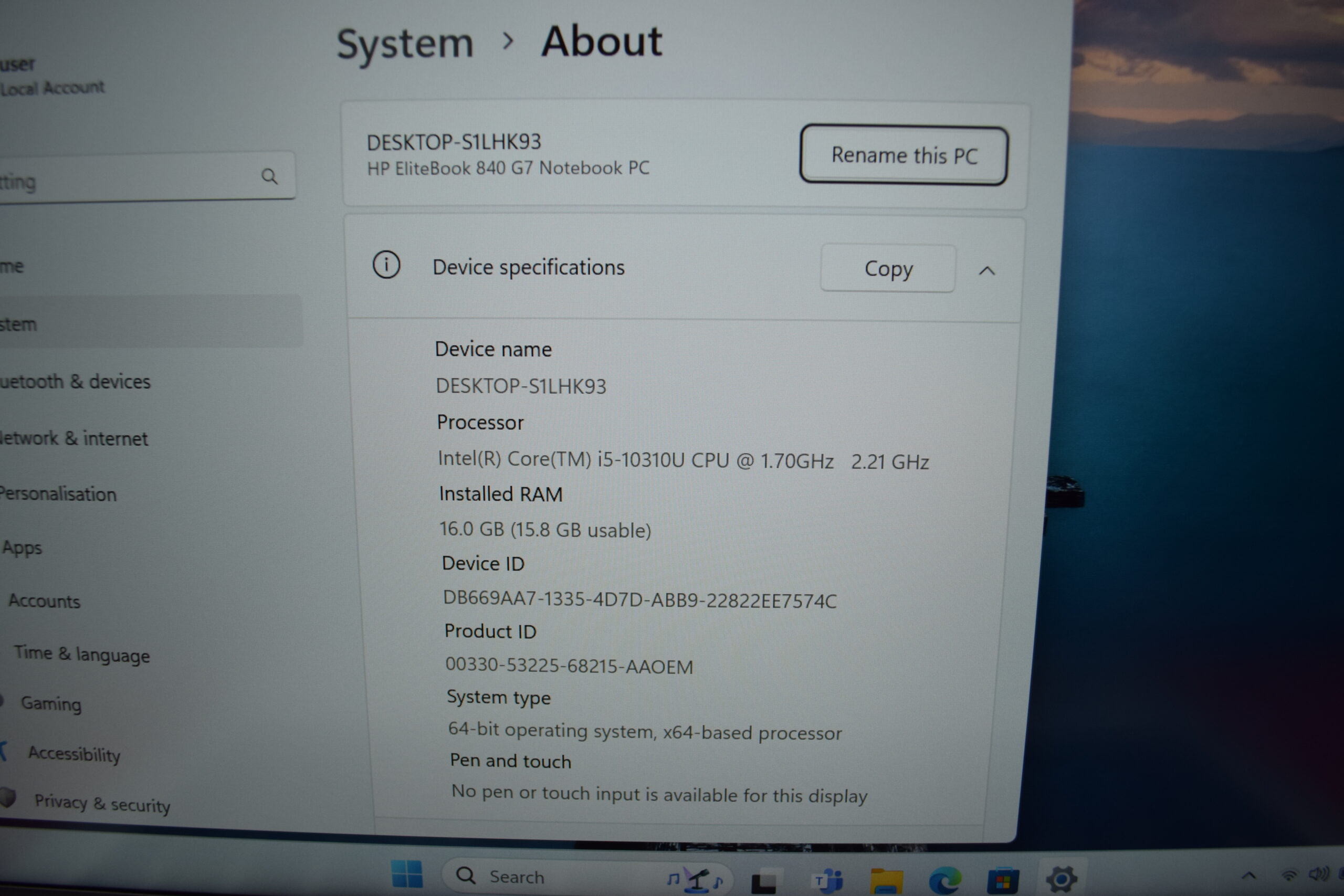Open the Home sidebar item
Image resolution: width=1344 pixels, height=896 pixels.
tap(12, 266)
